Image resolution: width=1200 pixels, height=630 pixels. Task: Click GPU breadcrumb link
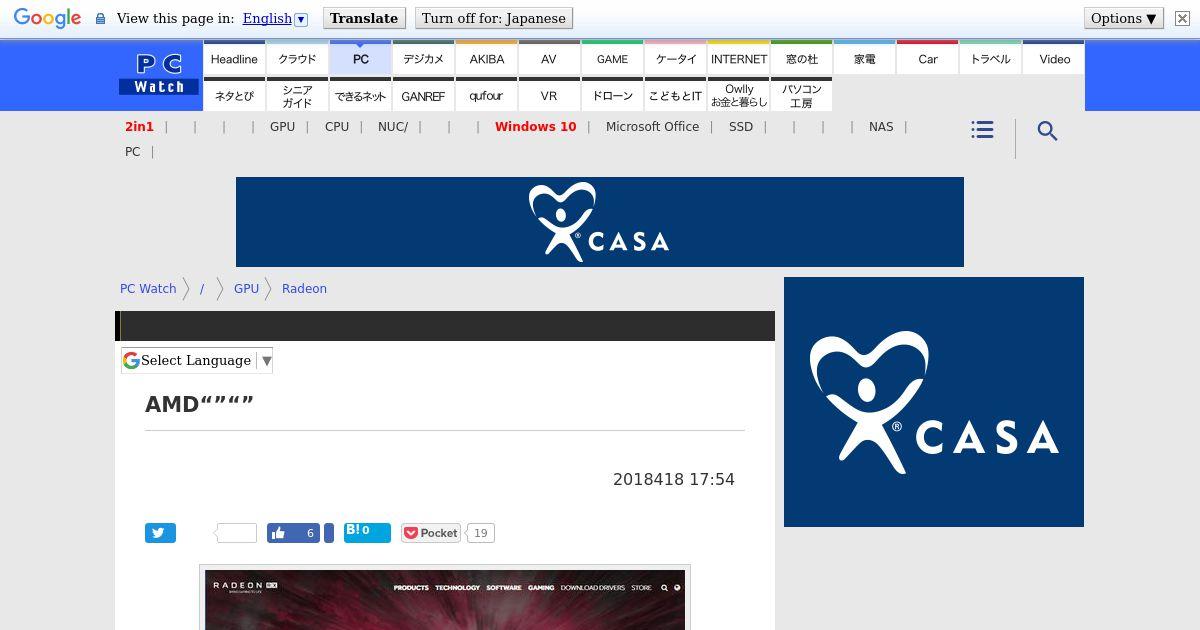coord(246,289)
